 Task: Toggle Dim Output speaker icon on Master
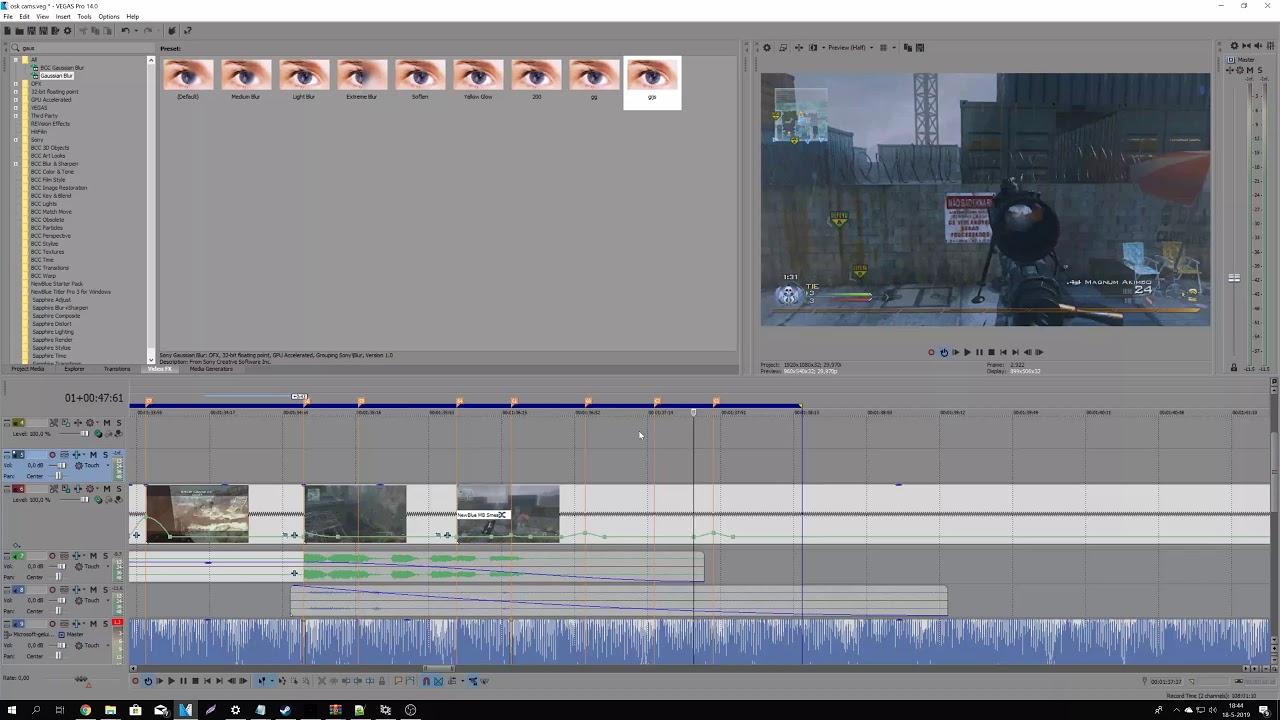(x=1256, y=46)
